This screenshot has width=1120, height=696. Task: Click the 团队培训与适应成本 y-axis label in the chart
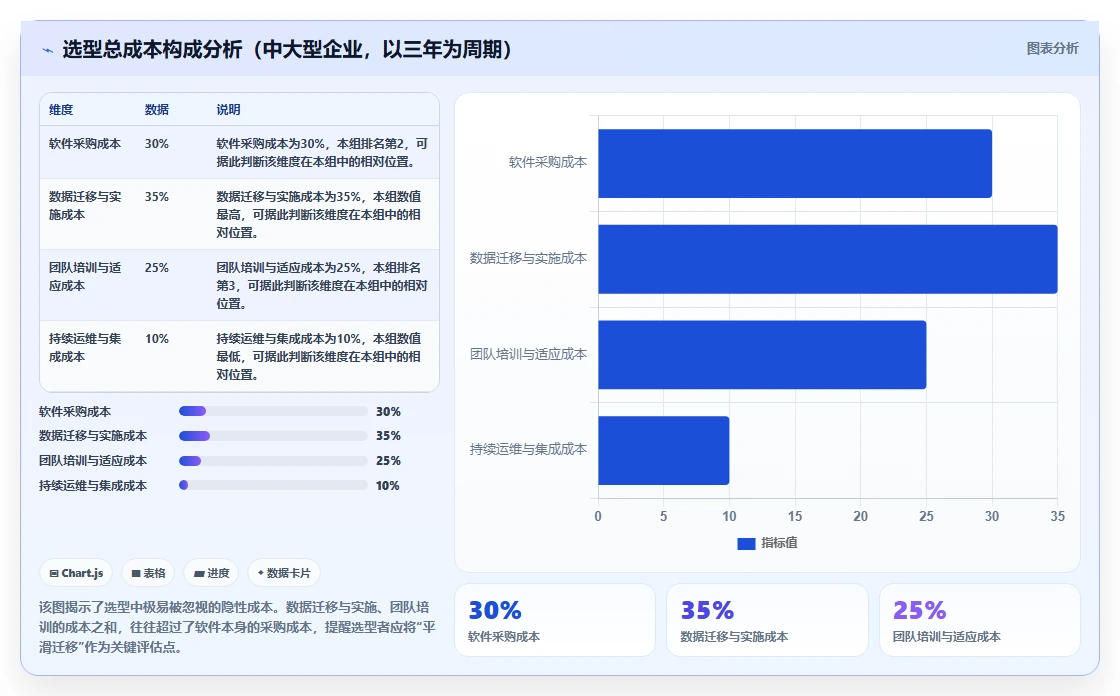click(529, 354)
